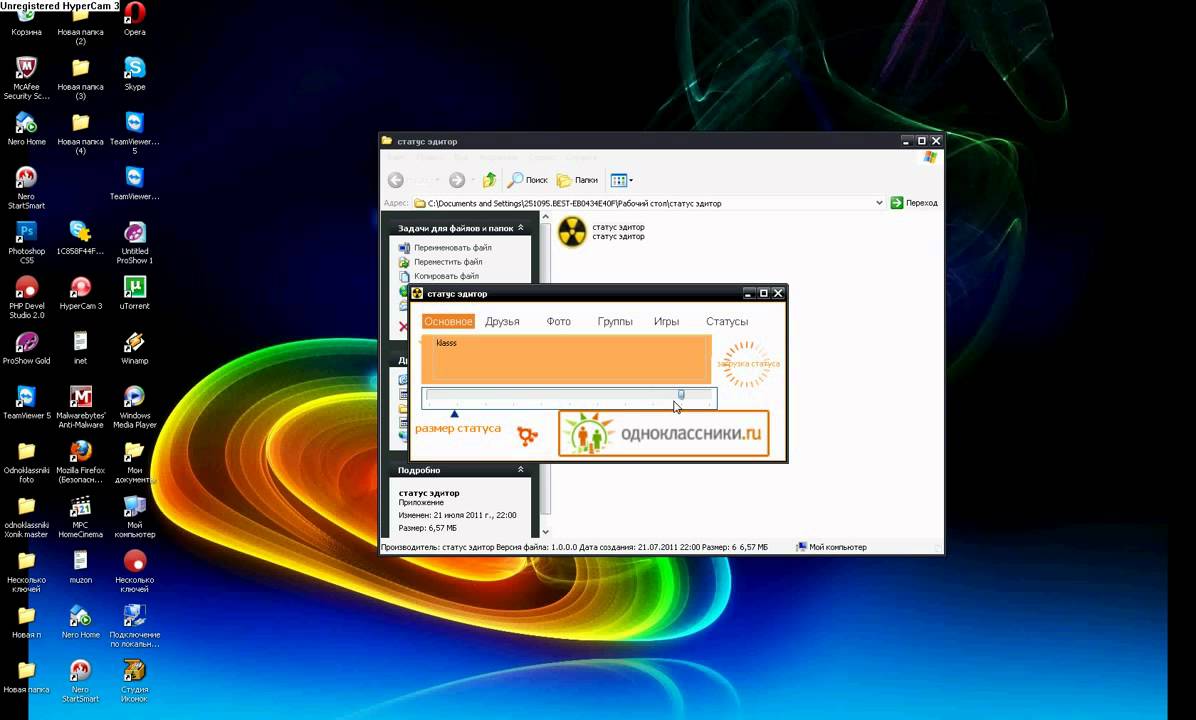Collapse Задачи для файлов и папок panel

(521, 228)
